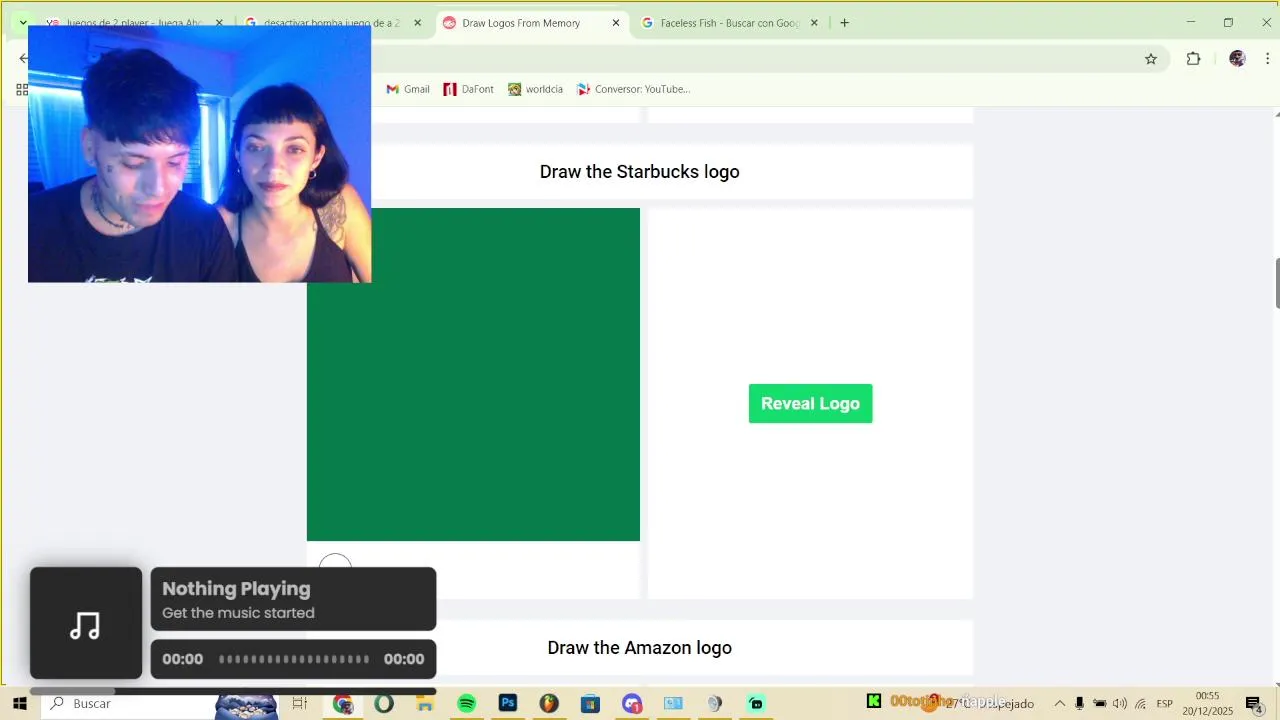
Task: Click the taskbar Buscar search box
Action: click(160, 704)
